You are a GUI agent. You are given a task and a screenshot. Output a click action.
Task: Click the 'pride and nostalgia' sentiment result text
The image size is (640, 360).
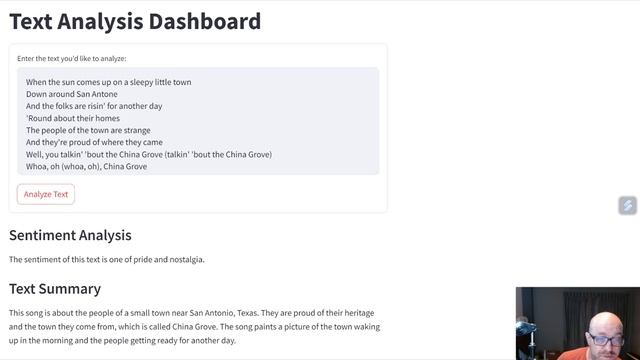pyautogui.click(x=169, y=260)
